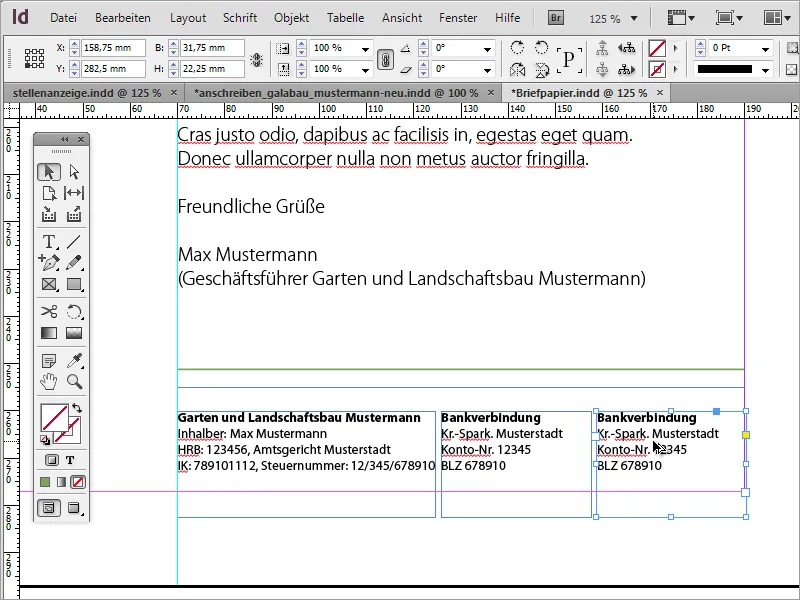Open the Scale Y percentage dropdown
Image resolution: width=800 pixels, height=600 pixels.
[365, 70]
